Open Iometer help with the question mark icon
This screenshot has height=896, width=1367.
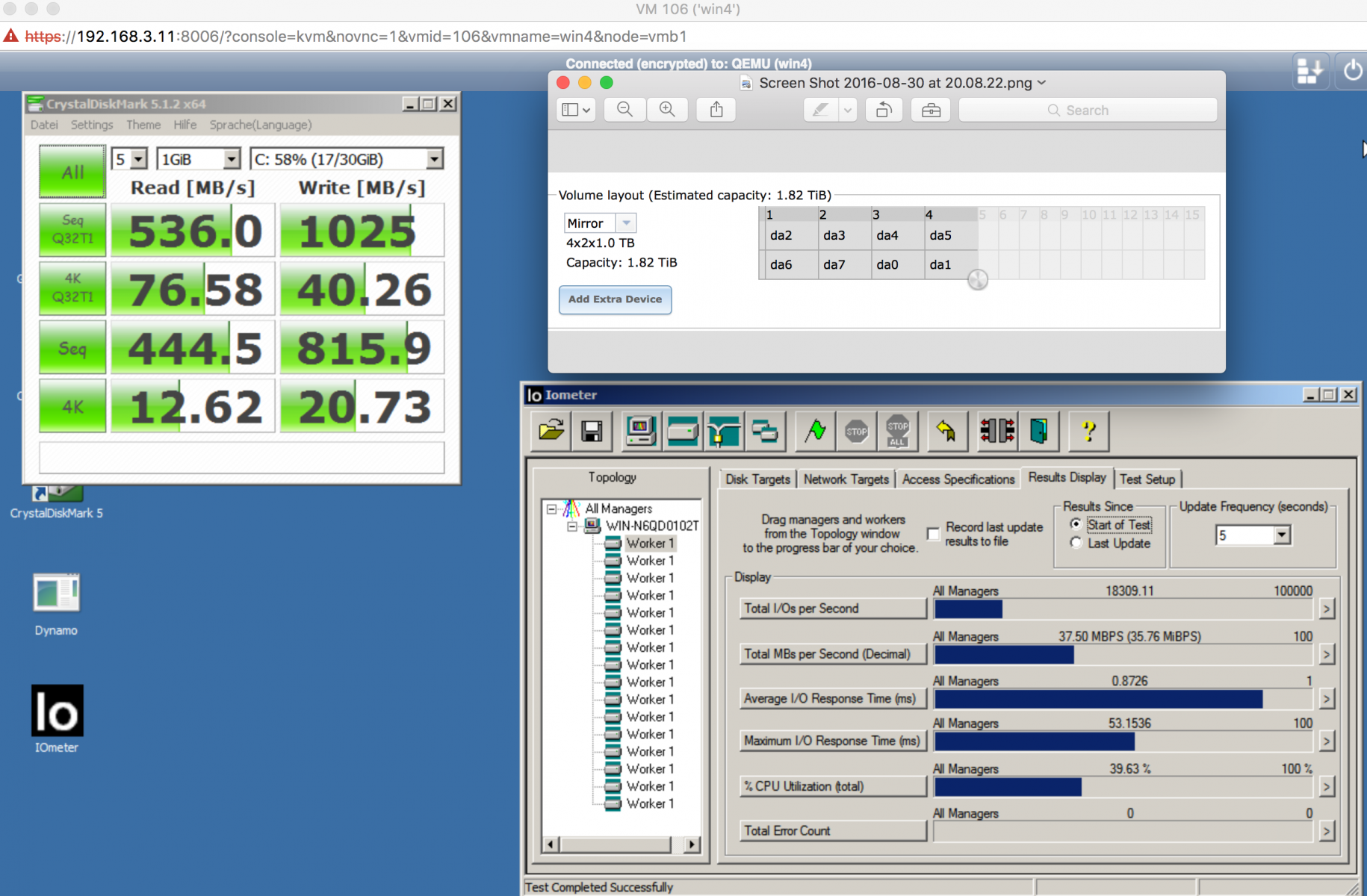[x=1088, y=431]
